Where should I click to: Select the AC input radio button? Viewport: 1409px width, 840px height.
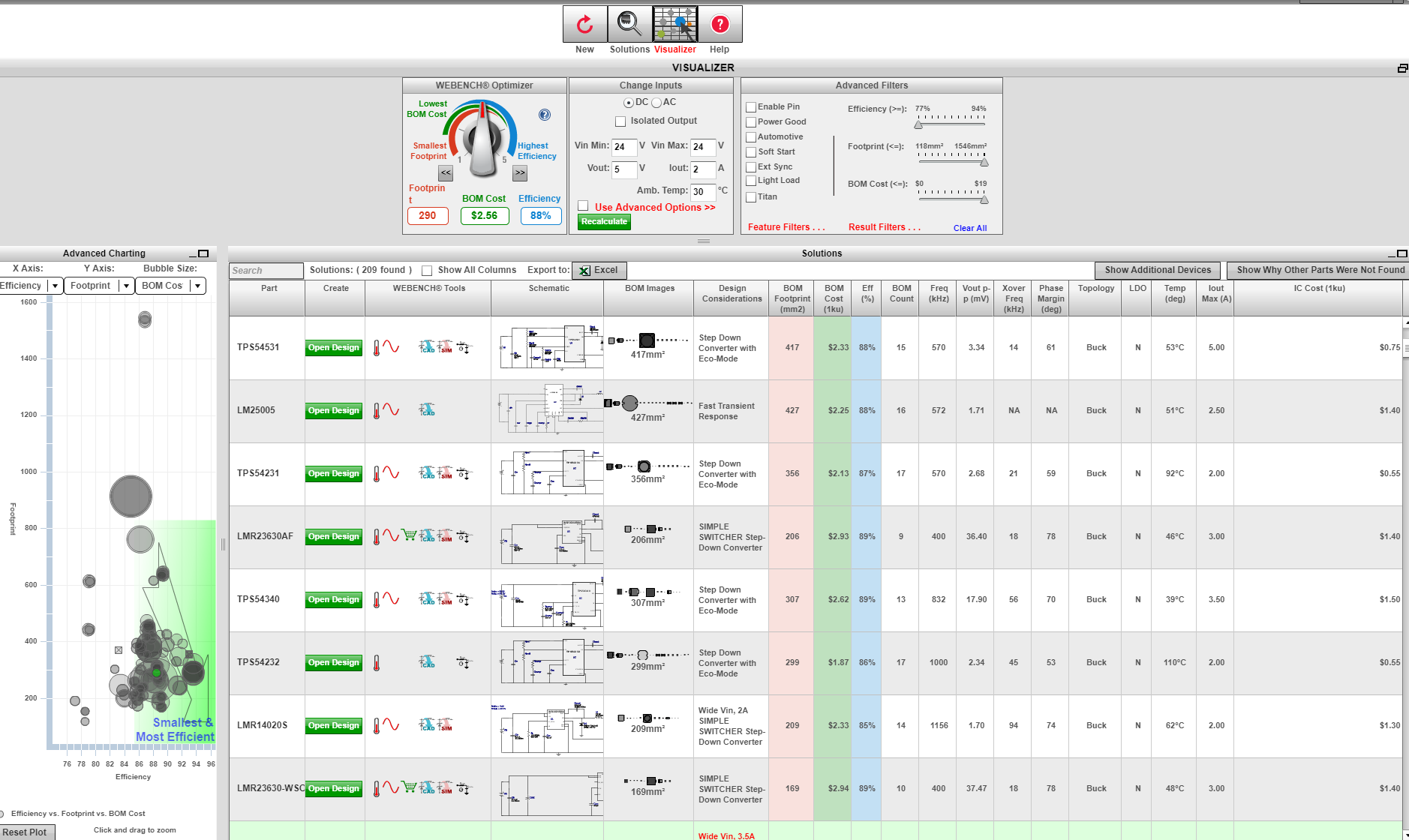(656, 103)
